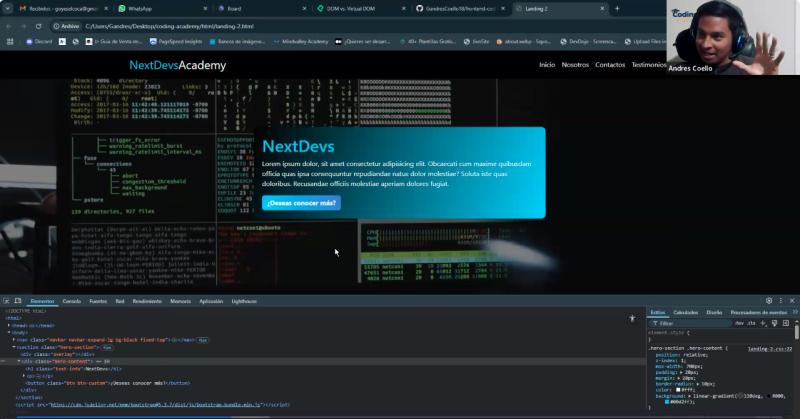This screenshot has height=419, width=800.
Task: Open the PageSpeed Insights bookmark
Action: point(176,42)
